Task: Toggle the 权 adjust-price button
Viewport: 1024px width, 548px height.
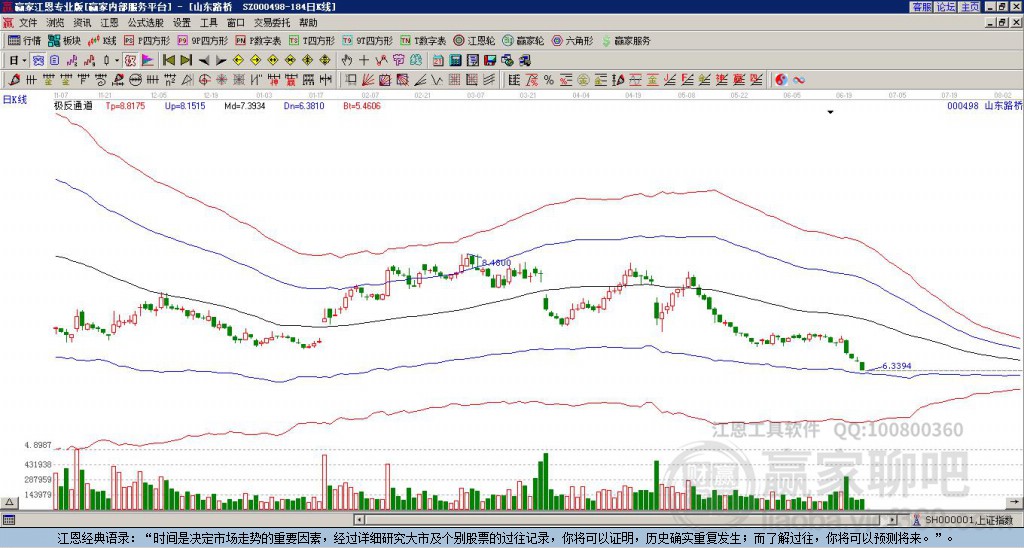Action: 130,61
